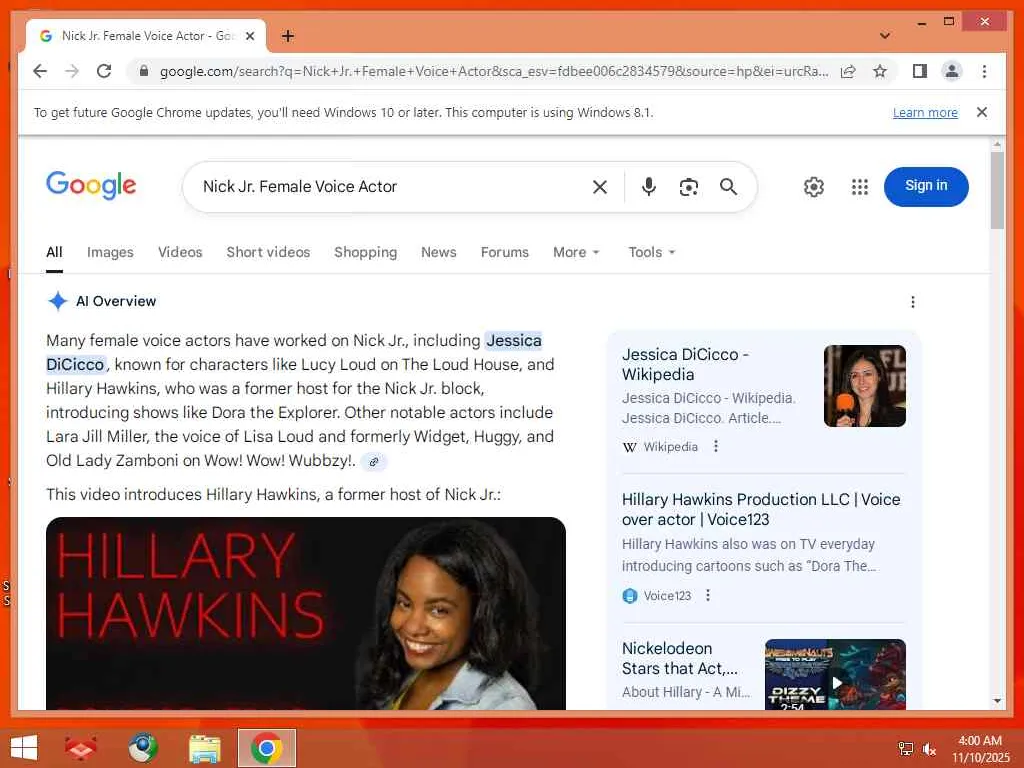Reload the current page

click(x=104, y=71)
